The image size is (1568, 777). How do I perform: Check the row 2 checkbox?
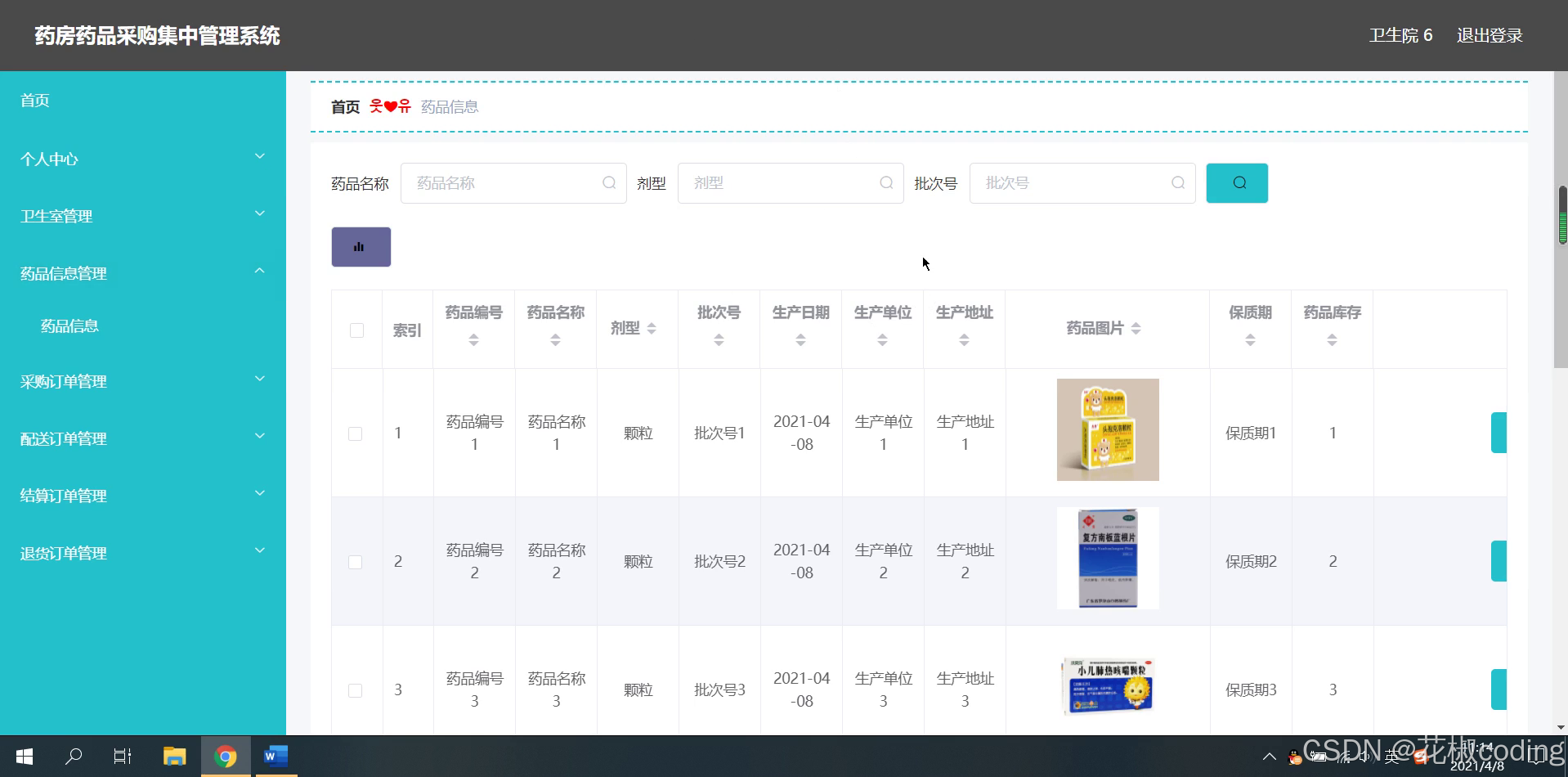coord(355,562)
